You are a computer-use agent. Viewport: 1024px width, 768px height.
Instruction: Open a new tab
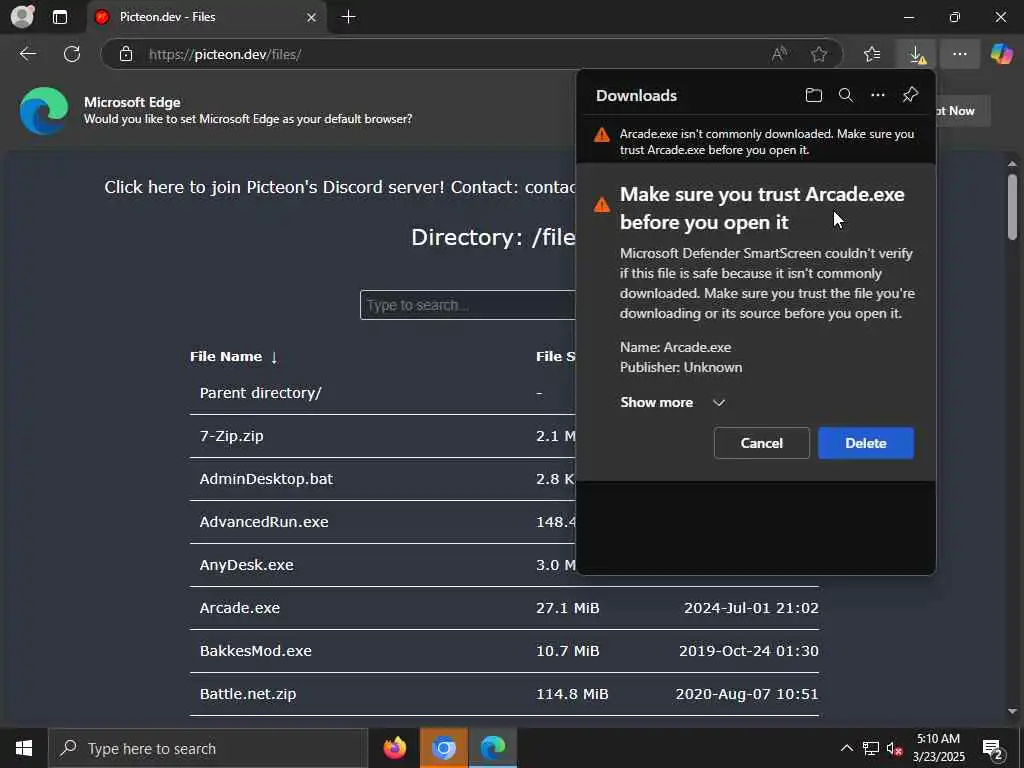[349, 17]
